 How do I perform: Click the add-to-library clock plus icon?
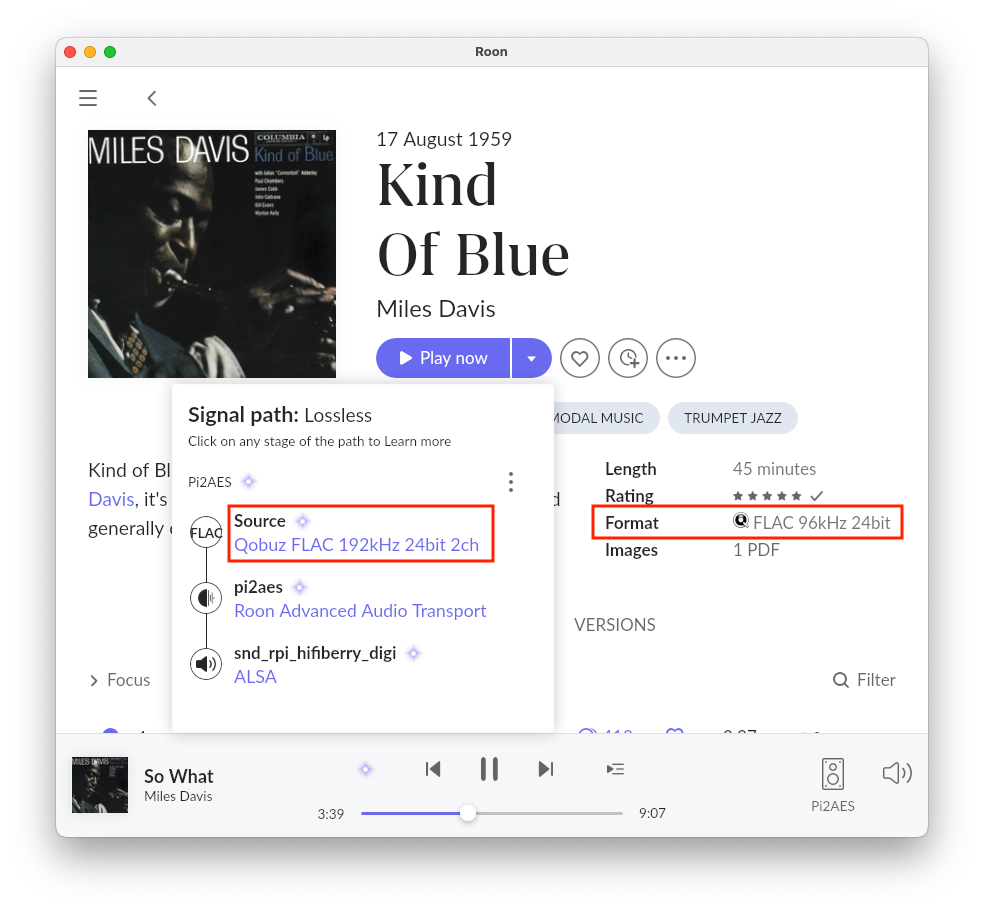coord(628,358)
